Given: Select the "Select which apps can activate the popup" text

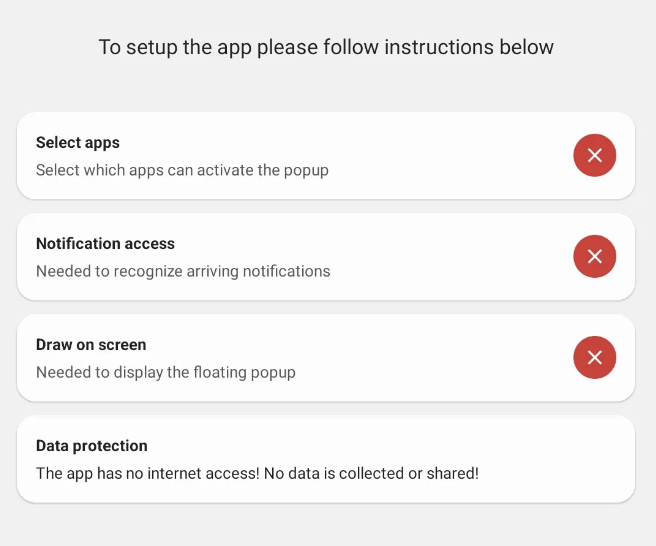Looking at the screenshot, I should [x=182, y=170].
